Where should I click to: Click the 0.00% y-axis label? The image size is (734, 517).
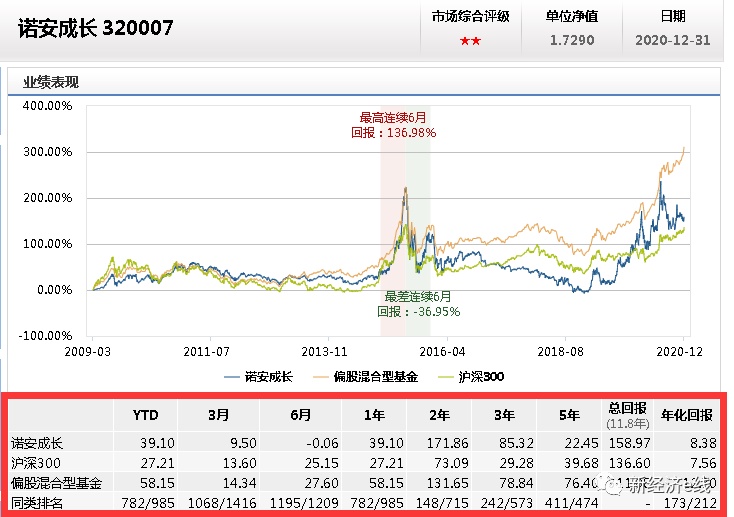pyautogui.click(x=55, y=289)
